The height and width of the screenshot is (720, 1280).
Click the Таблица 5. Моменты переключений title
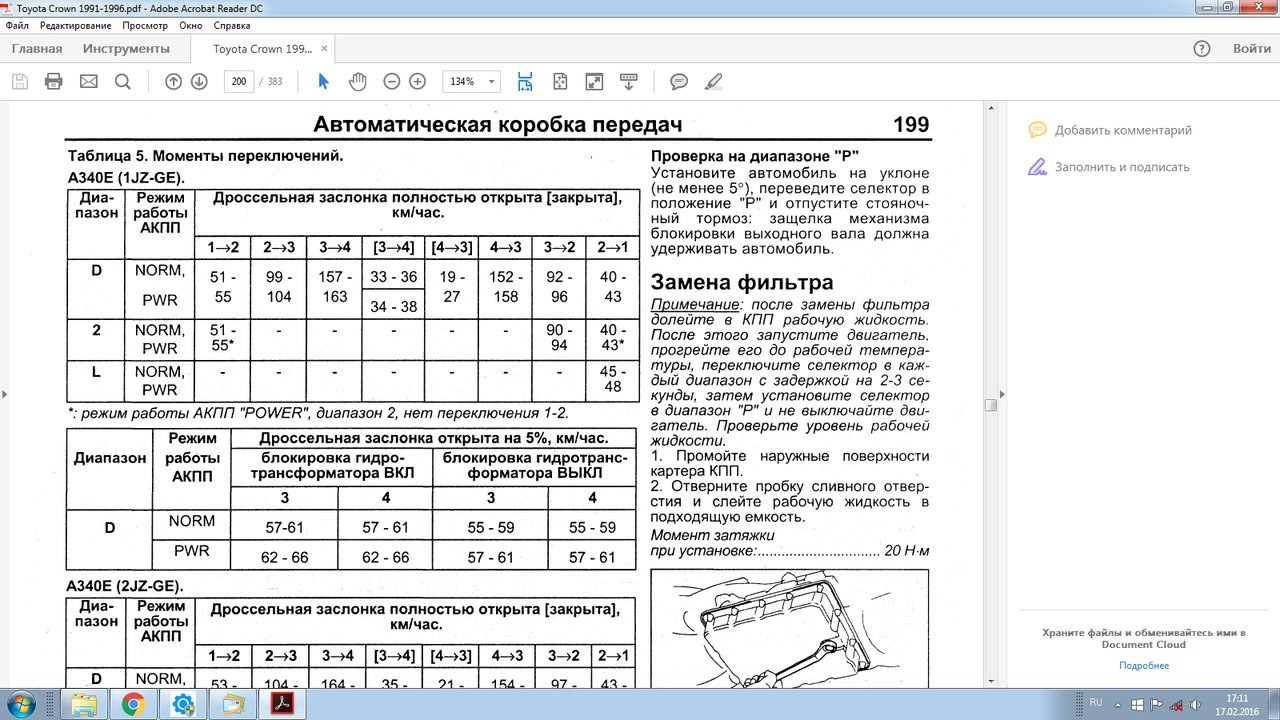click(205, 156)
